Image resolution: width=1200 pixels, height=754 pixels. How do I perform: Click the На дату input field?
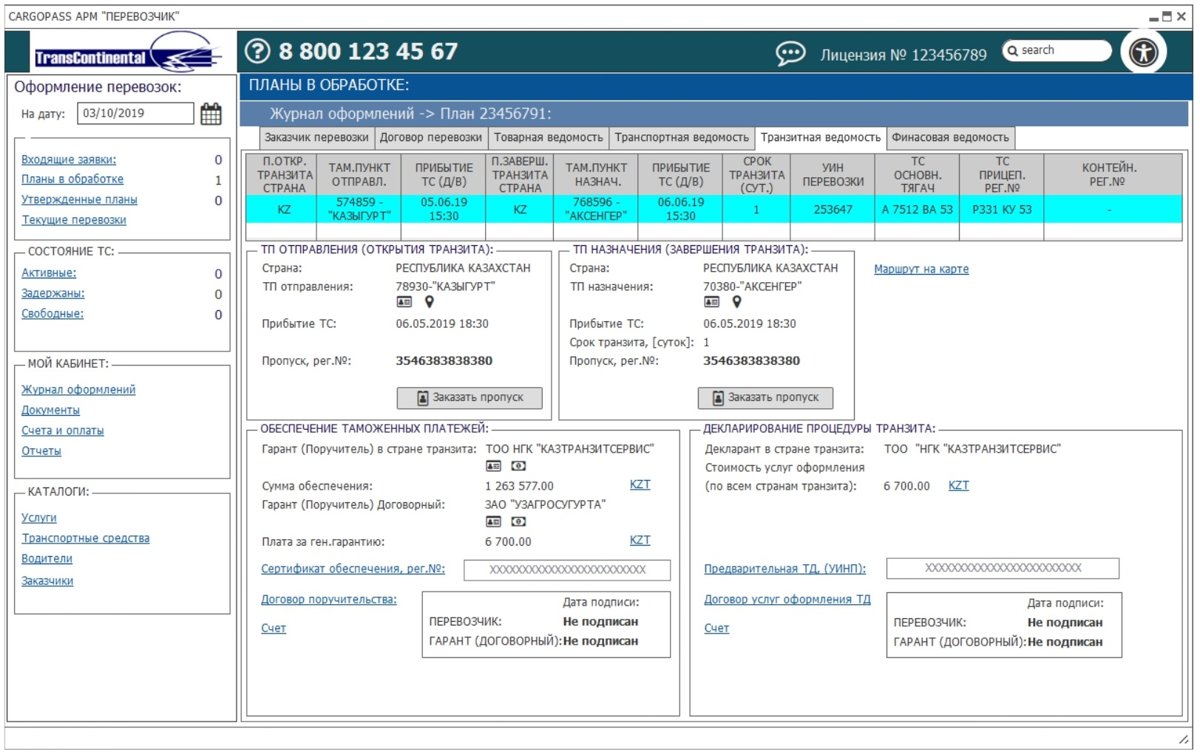(136, 114)
